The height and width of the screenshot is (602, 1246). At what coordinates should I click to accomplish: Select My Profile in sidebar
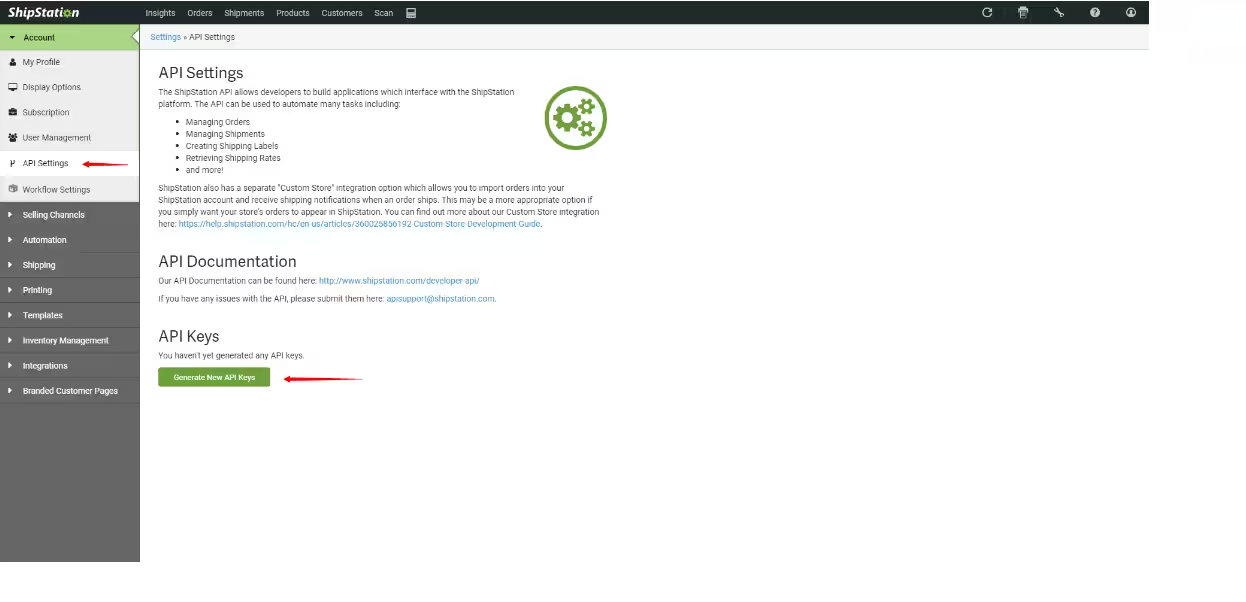(x=41, y=62)
